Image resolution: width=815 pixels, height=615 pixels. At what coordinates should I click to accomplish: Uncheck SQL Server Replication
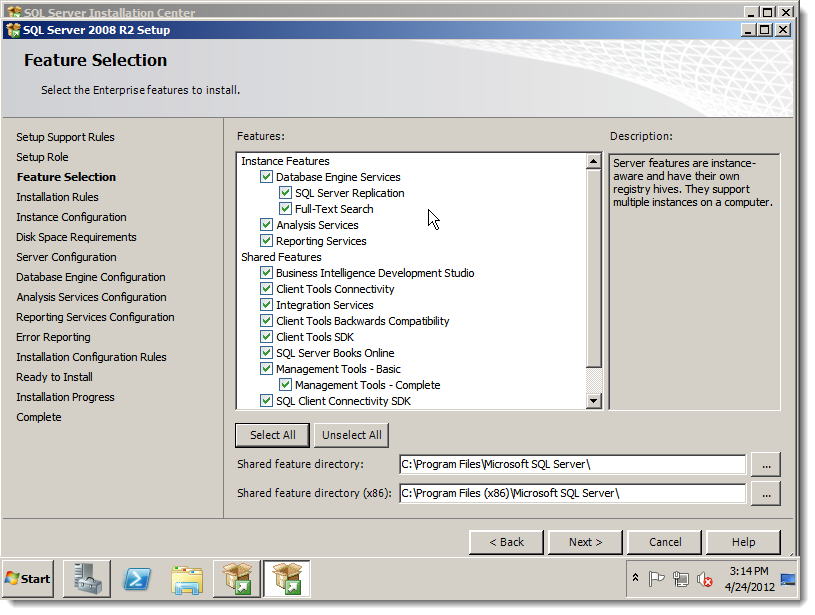click(285, 193)
